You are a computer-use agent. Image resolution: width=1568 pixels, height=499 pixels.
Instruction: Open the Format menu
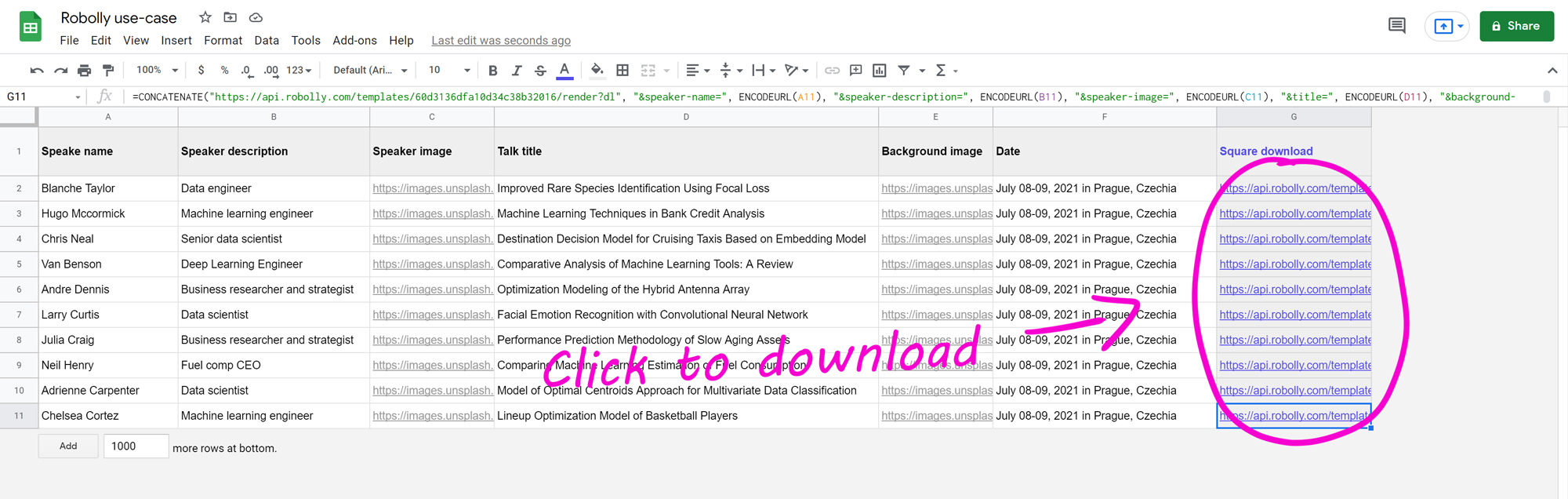223,41
